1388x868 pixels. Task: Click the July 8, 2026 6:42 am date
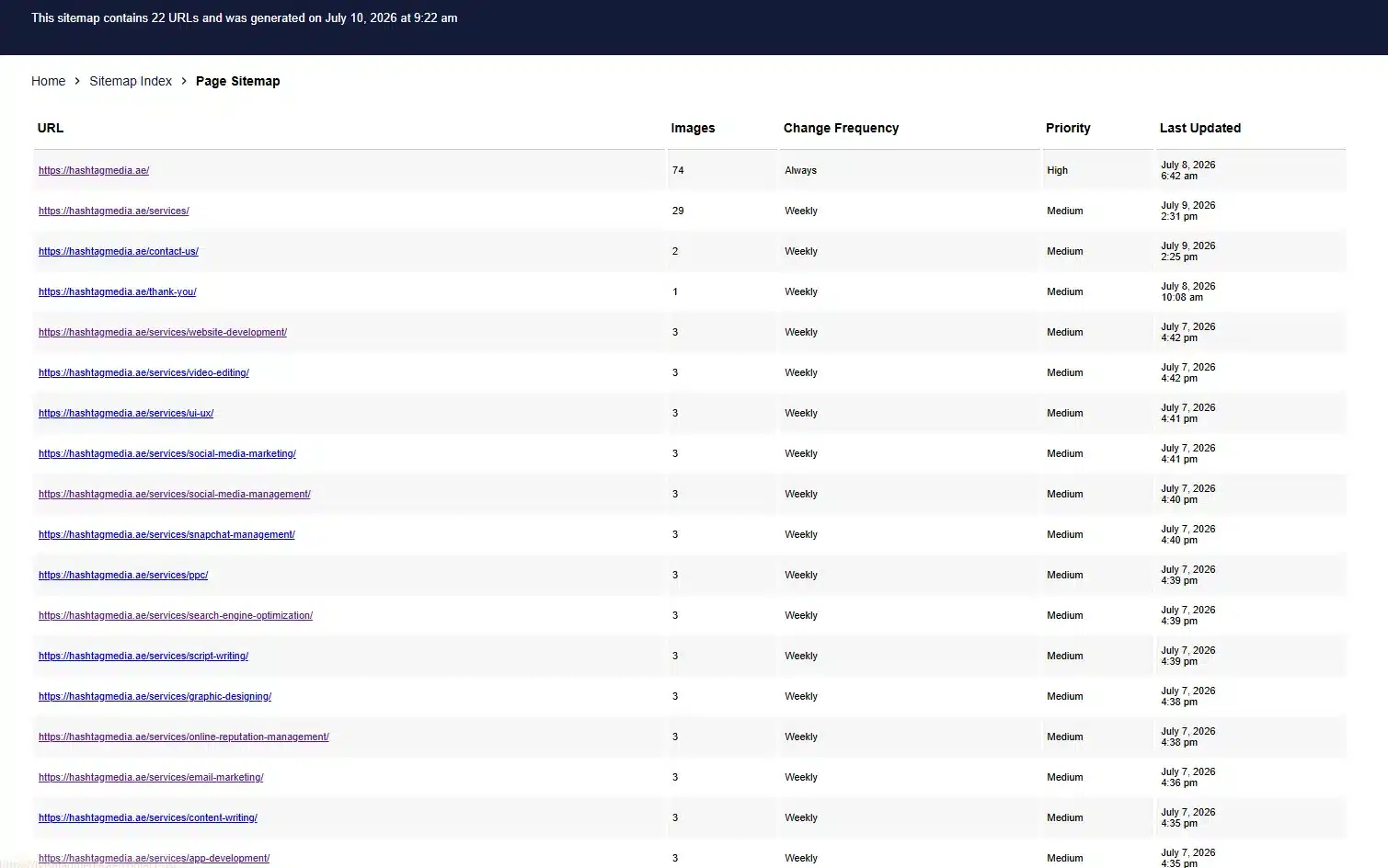click(x=1187, y=170)
